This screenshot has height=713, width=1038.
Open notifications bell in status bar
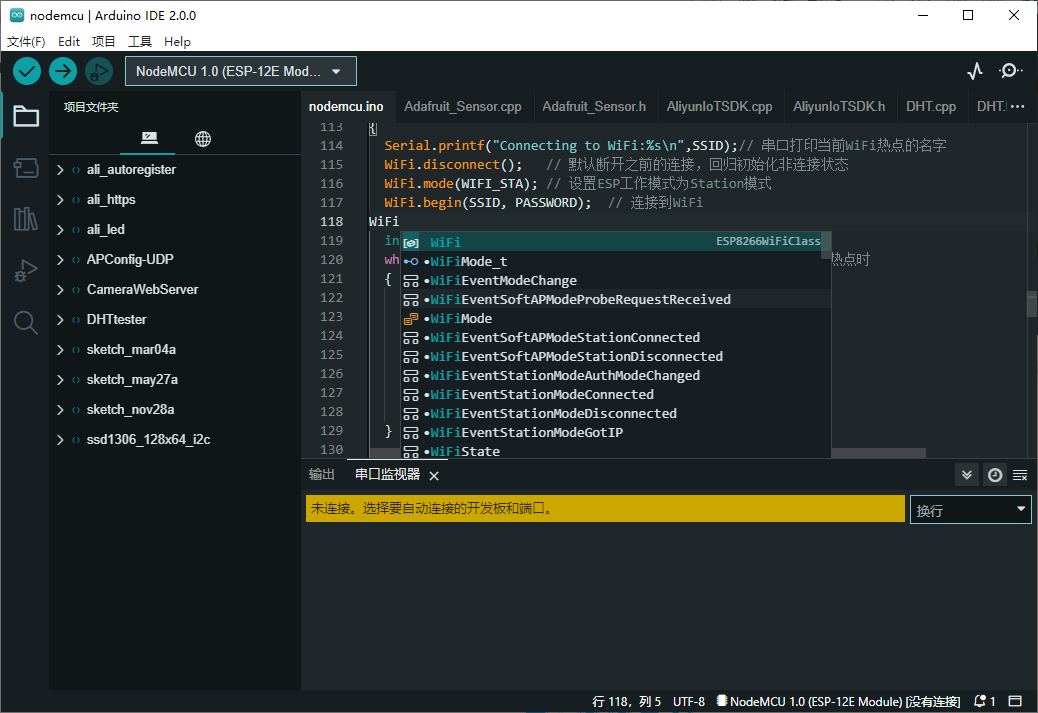tap(984, 701)
